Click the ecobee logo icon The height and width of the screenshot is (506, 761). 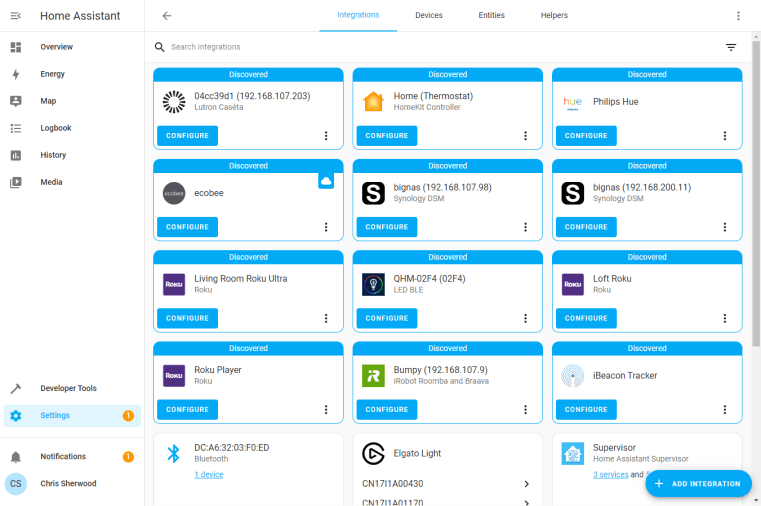point(174,193)
